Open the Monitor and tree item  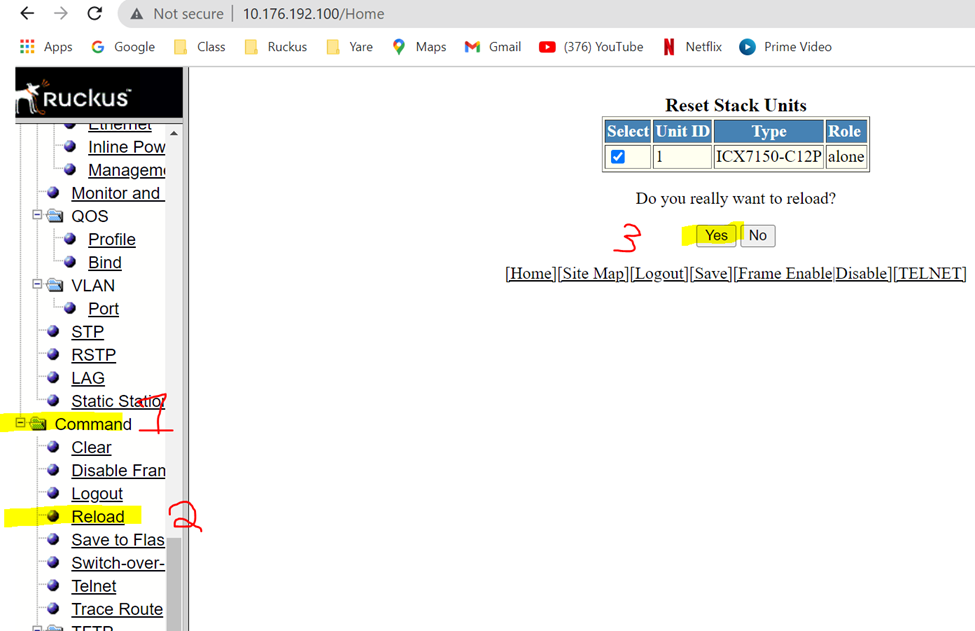coord(118,193)
